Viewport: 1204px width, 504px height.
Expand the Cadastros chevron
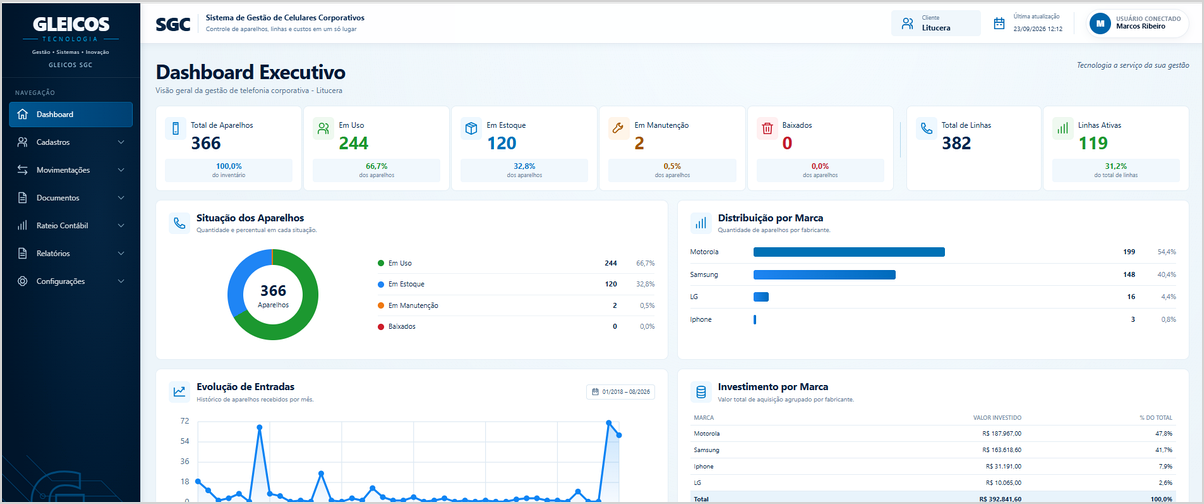tap(121, 142)
